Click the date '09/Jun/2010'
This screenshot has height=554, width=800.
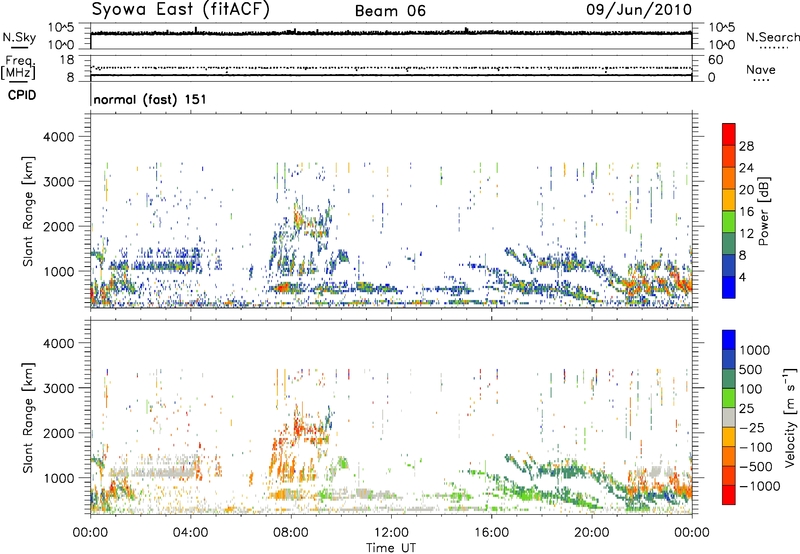point(639,10)
